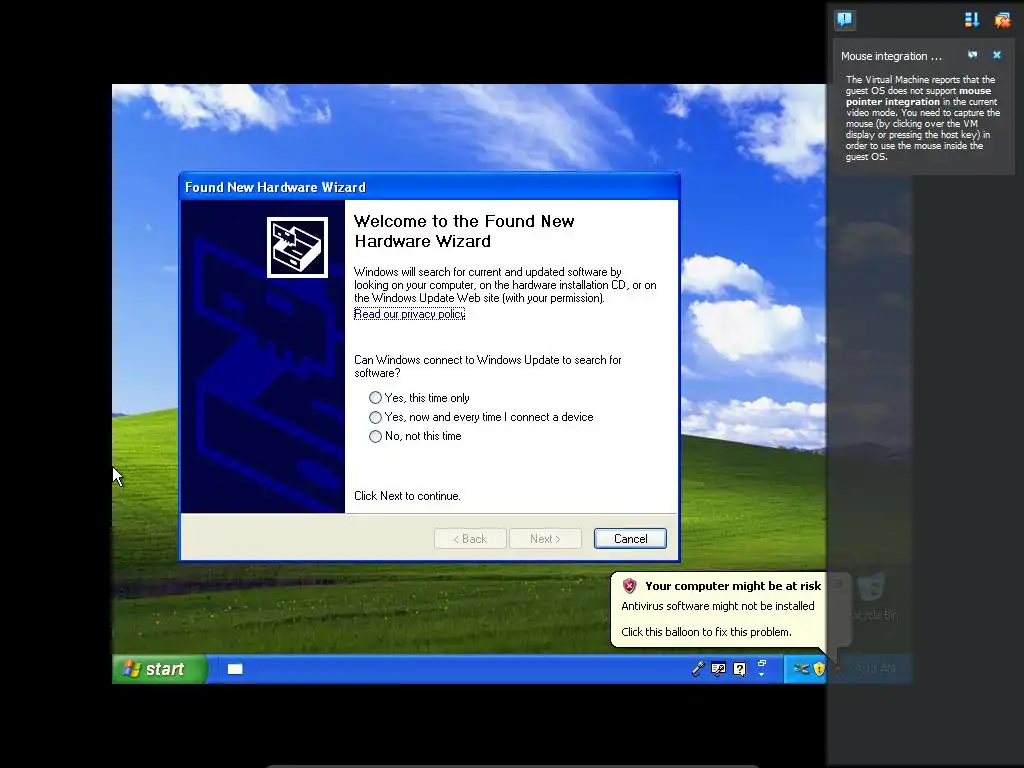The height and width of the screenshot is (768, 1024).
Task: Open the VirtualBox notification center icon
Action: [x=844, y=20]
